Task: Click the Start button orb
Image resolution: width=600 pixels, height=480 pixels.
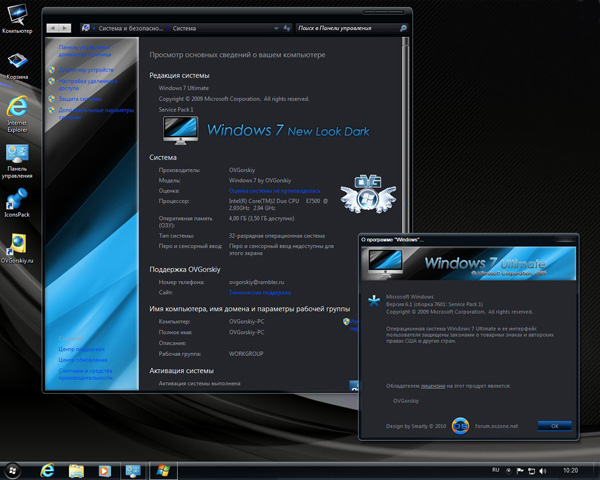Action: point(14,469)
